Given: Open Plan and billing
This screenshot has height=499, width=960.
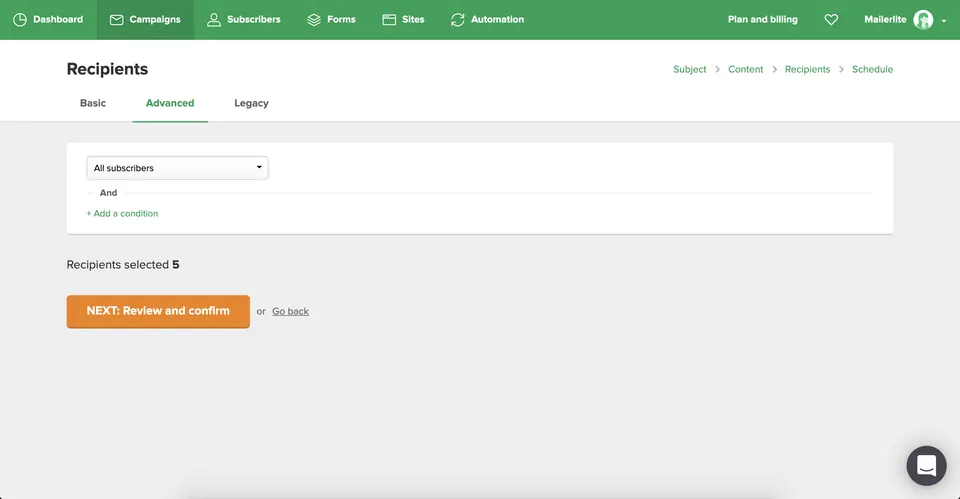Looking at the screenshot, I should click(x=763, y=20).
